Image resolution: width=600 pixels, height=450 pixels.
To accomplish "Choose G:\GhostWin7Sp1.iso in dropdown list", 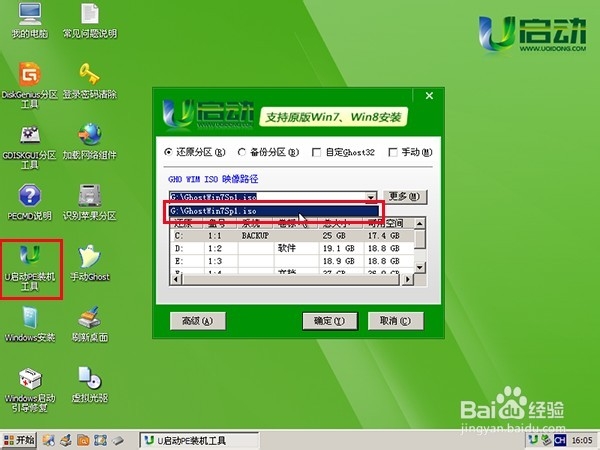I will click(x=274, y=211).
